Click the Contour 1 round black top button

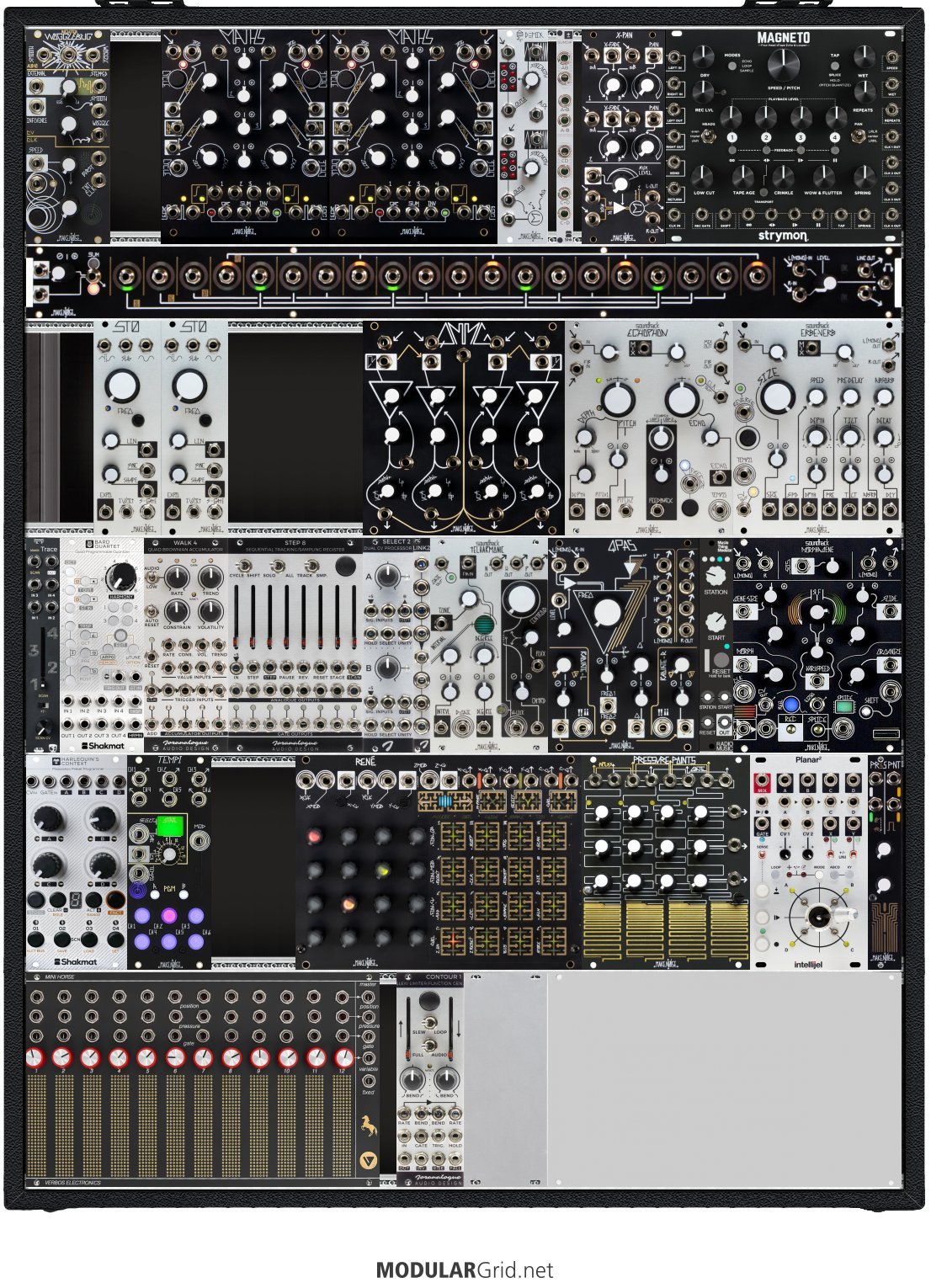(x=429, y=1002)
